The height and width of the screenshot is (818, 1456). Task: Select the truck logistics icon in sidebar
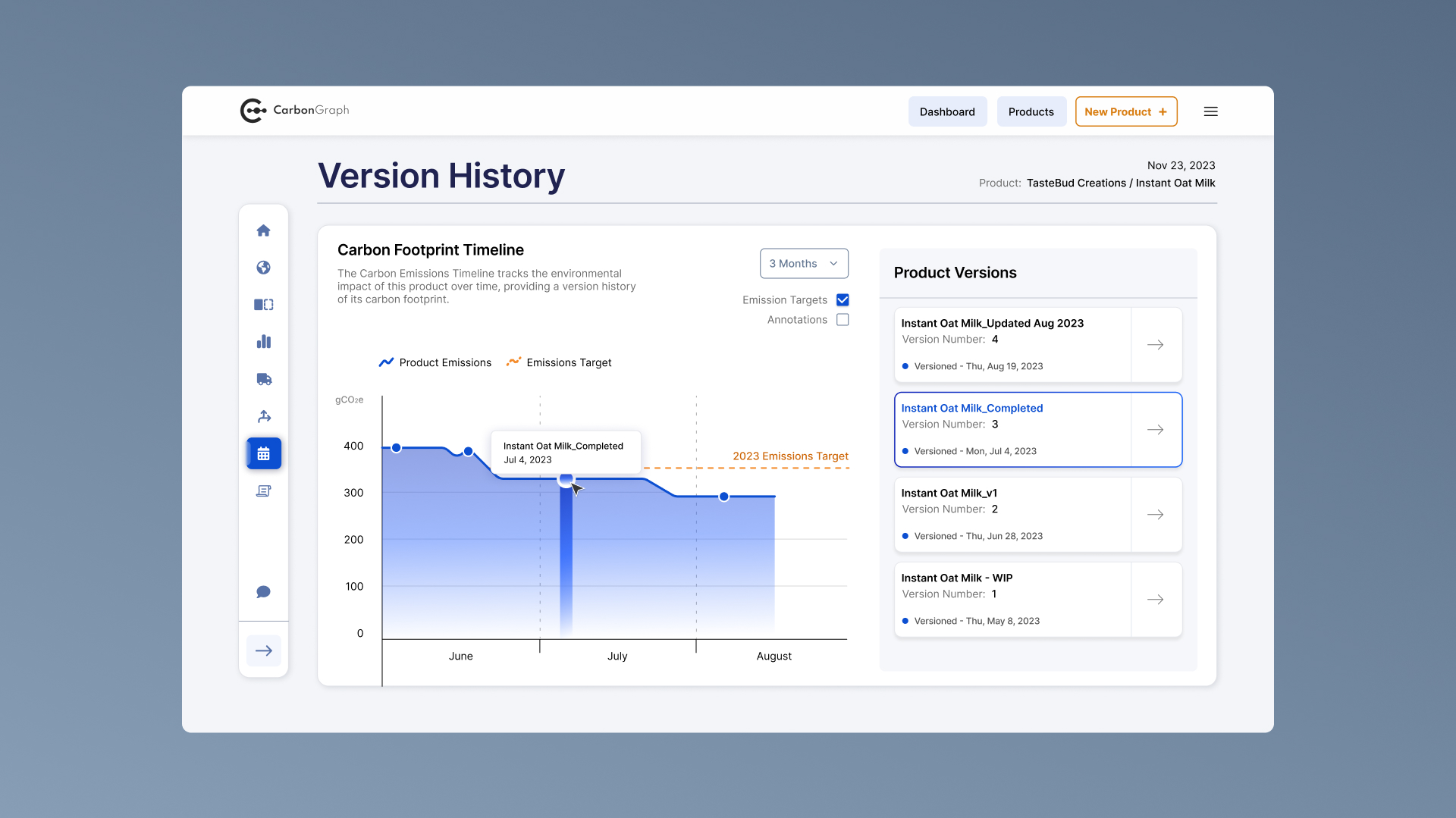[x=263, y=379]
